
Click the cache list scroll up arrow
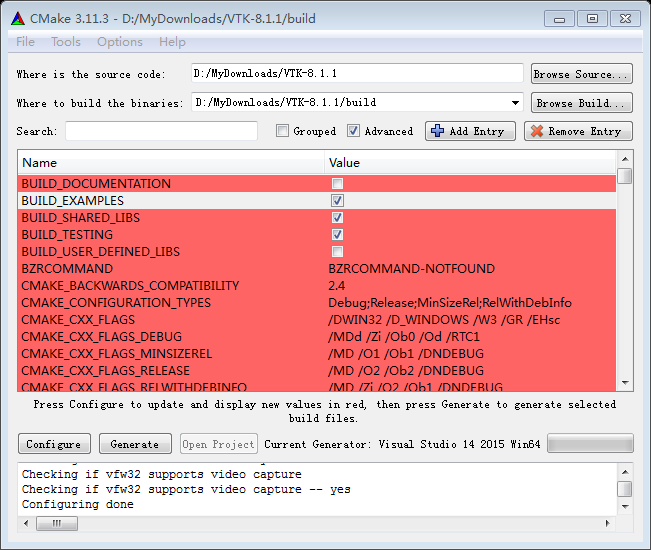[x=625, y=159]
